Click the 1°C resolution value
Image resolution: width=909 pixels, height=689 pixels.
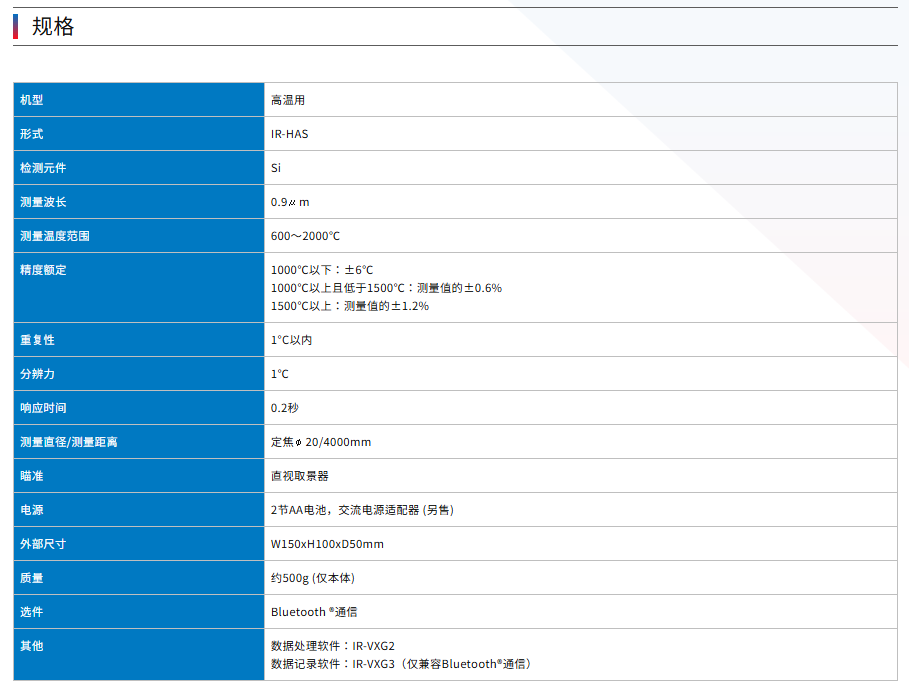(x=279, y=374)
